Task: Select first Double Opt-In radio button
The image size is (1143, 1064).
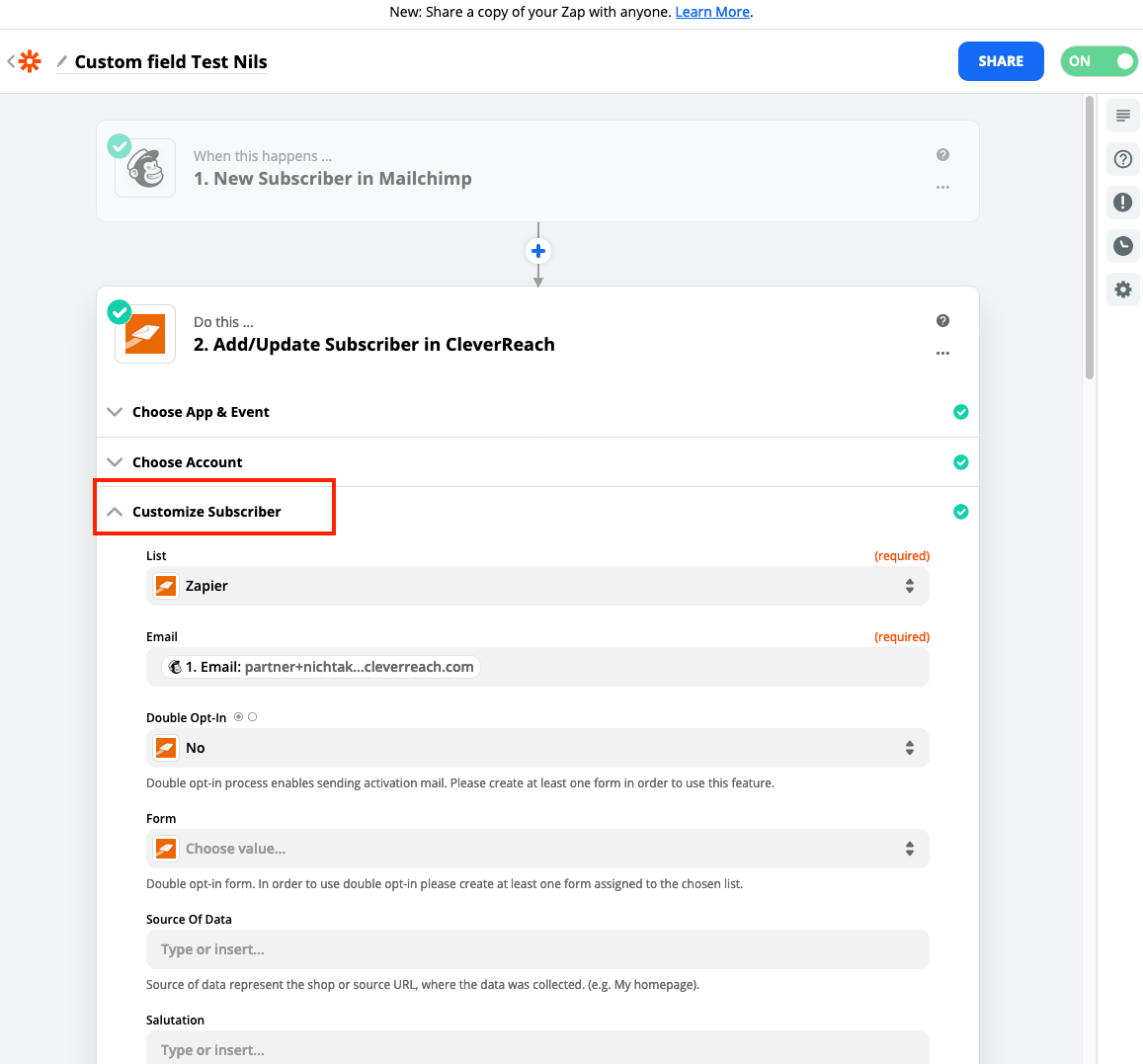Action: click(x=239, y=717)
